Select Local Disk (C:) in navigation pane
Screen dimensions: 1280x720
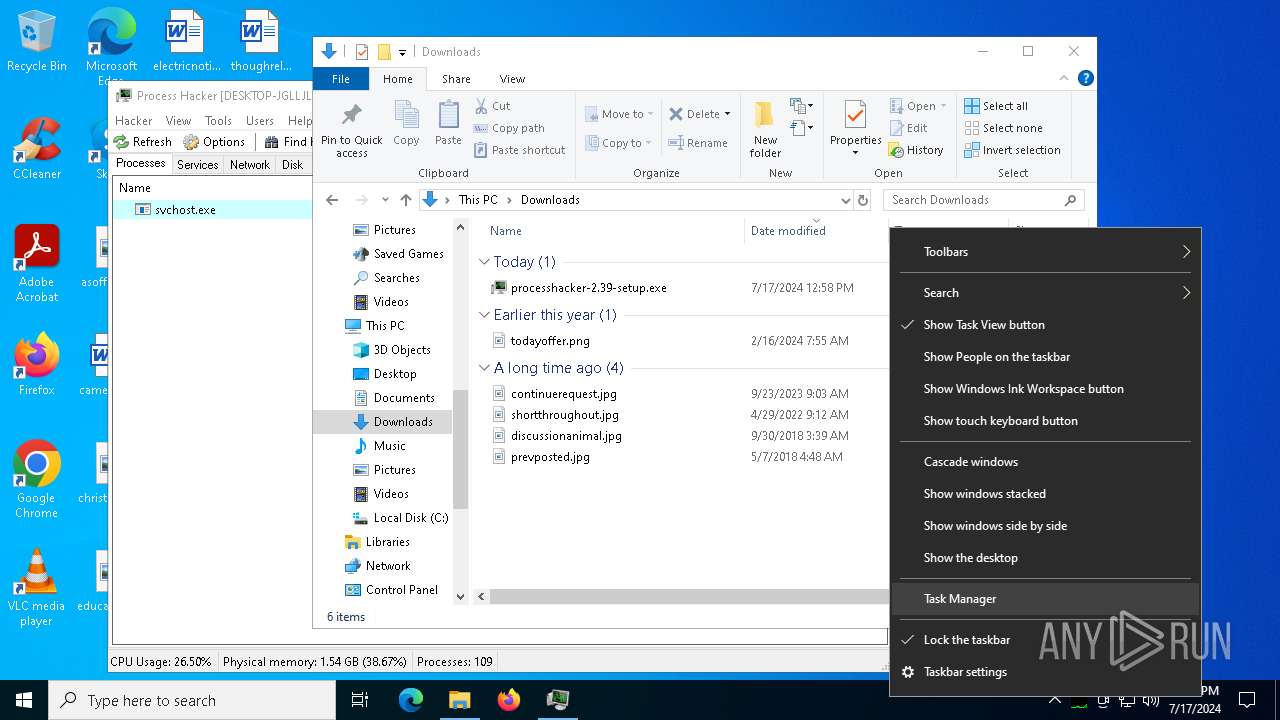(x=410, y=518)
